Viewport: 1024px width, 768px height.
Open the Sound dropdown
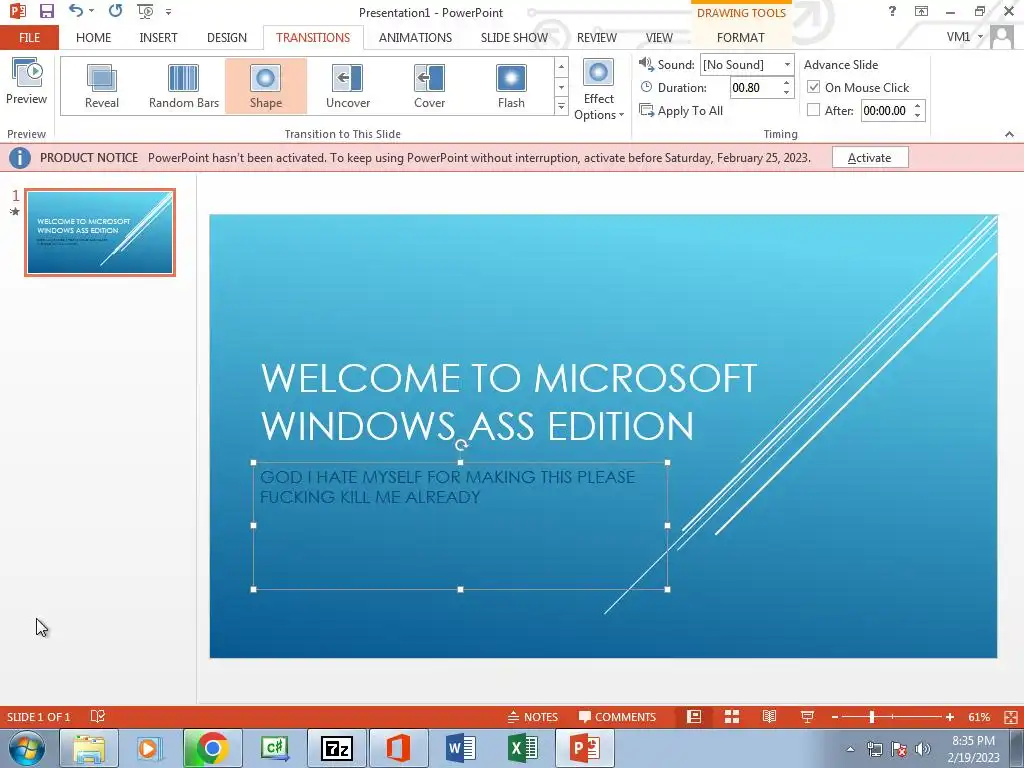[787, 65]
